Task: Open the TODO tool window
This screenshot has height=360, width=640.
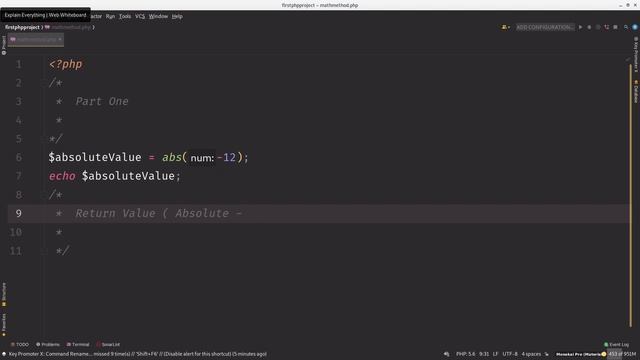Action: [20, 344]
